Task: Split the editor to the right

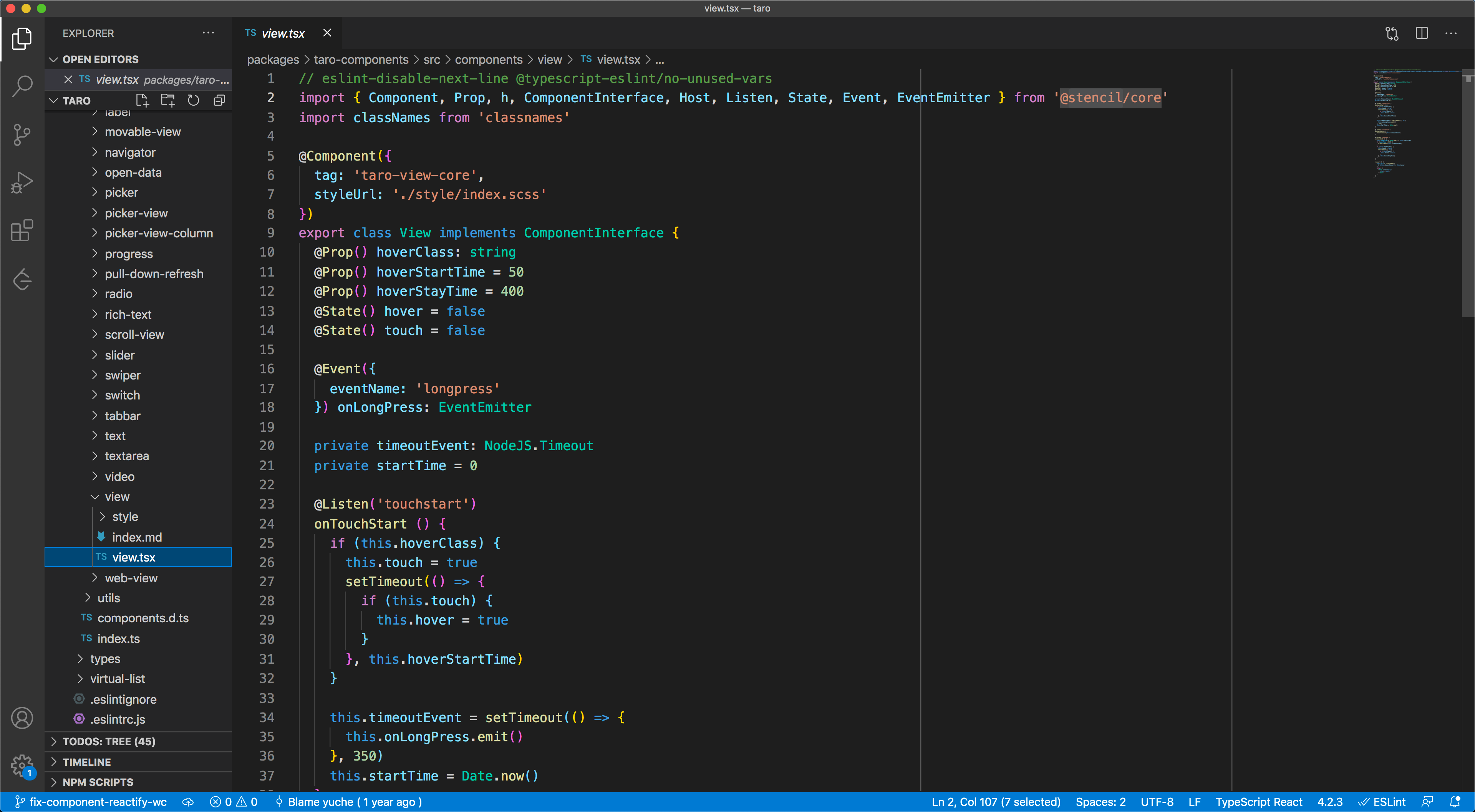Action: pyautogui.click(x=1421, y=33)
